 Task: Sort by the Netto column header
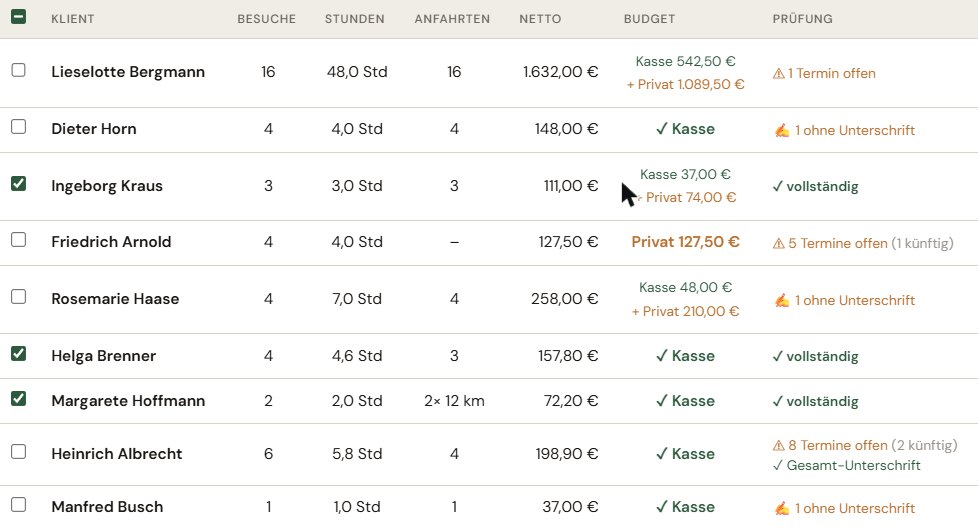point(540,19)
